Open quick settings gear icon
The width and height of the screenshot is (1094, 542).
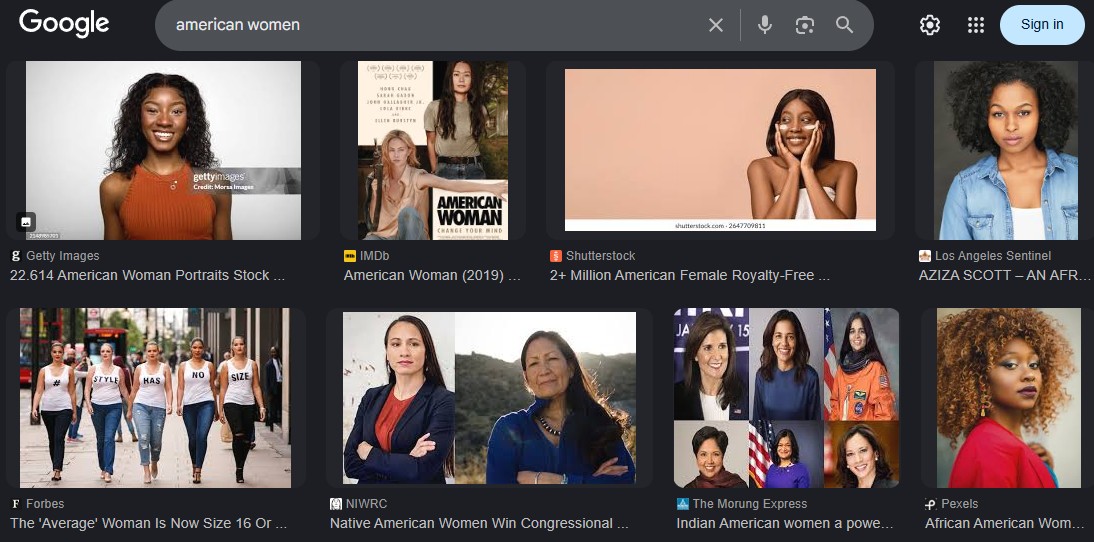coord(929,25)
